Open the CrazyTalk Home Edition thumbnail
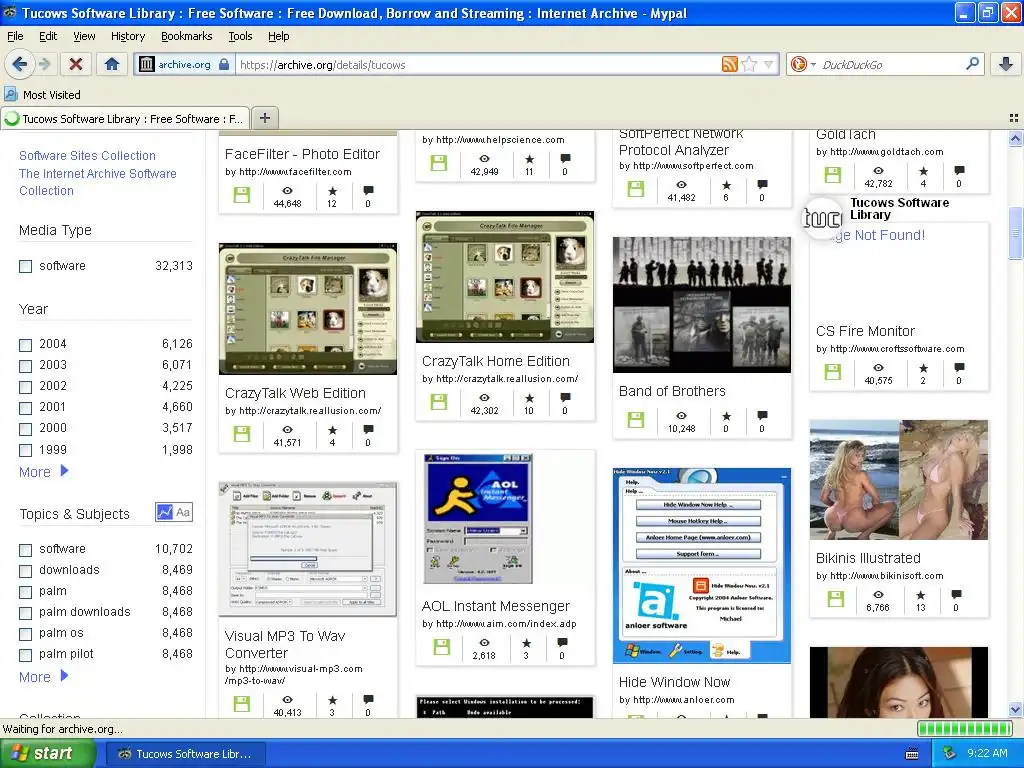Image resolution: width=1024 pixels, height=768 pixels. tap(505, 277)
